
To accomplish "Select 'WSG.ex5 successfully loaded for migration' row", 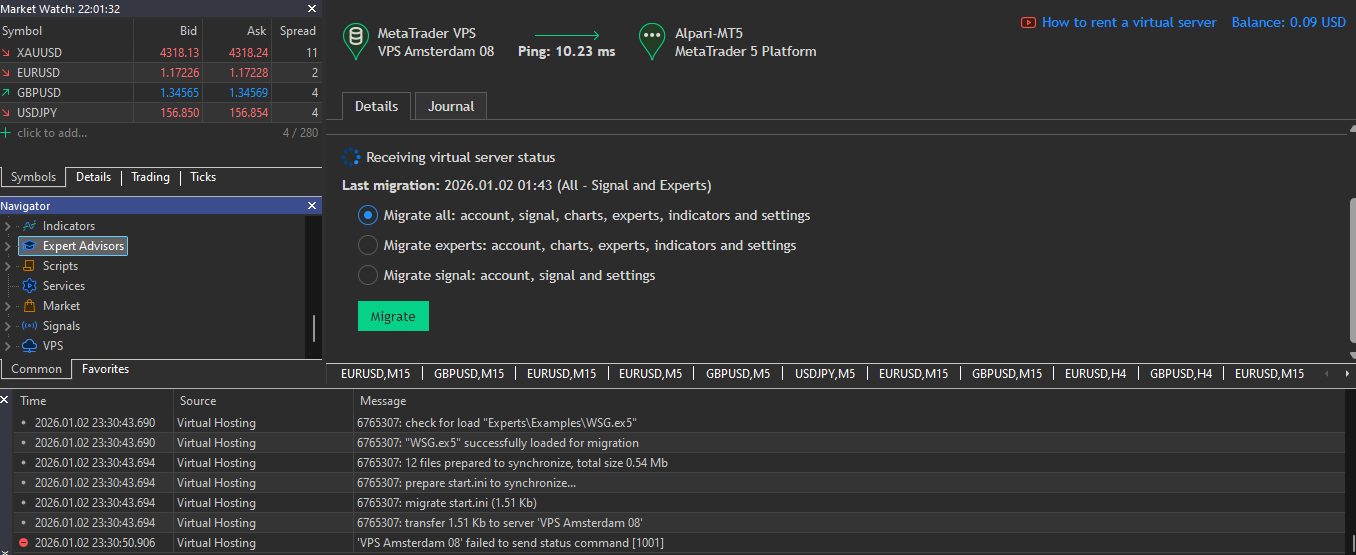I will (680, 443).
